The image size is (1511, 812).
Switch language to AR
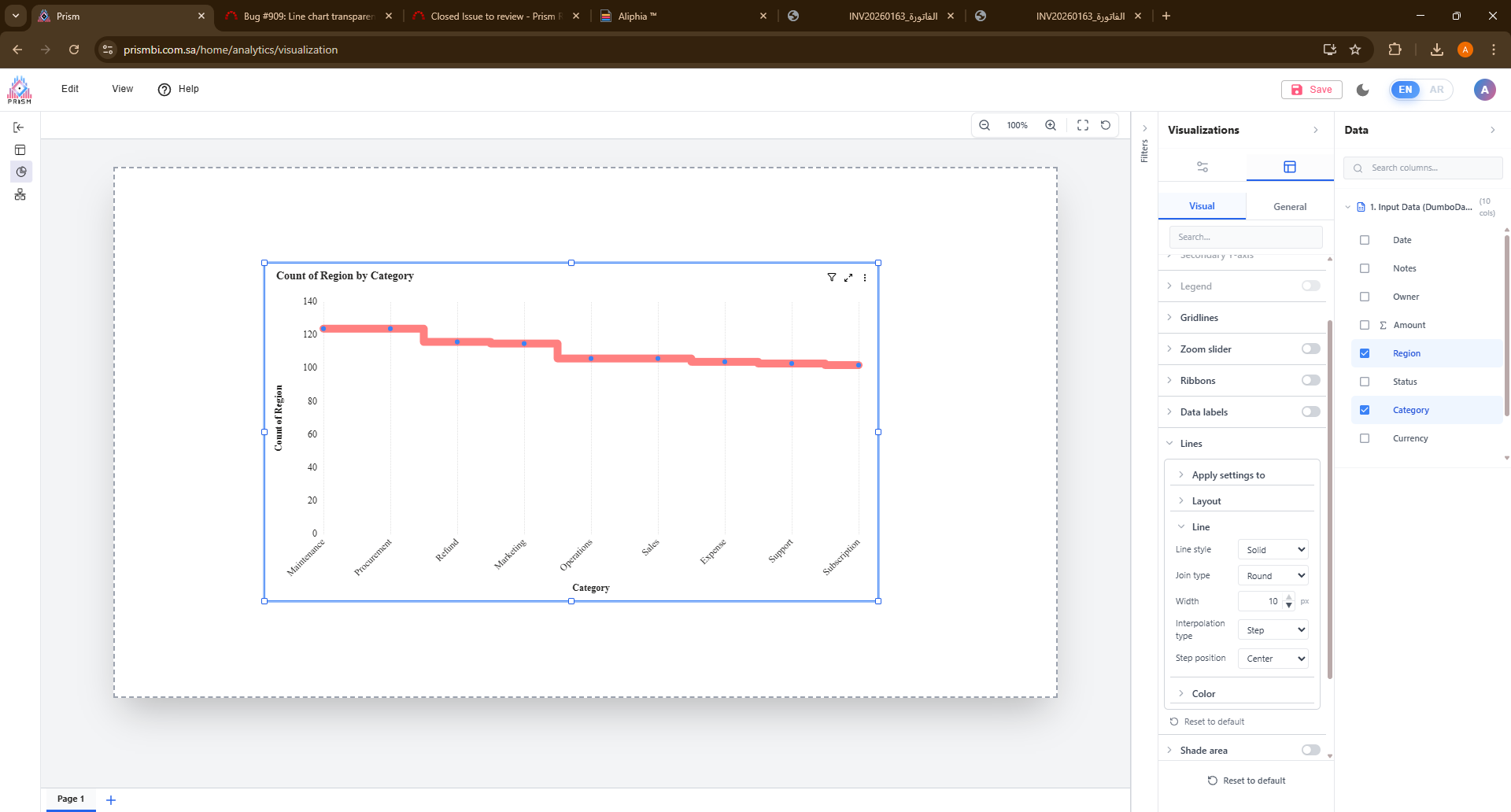click(1436, 90)
